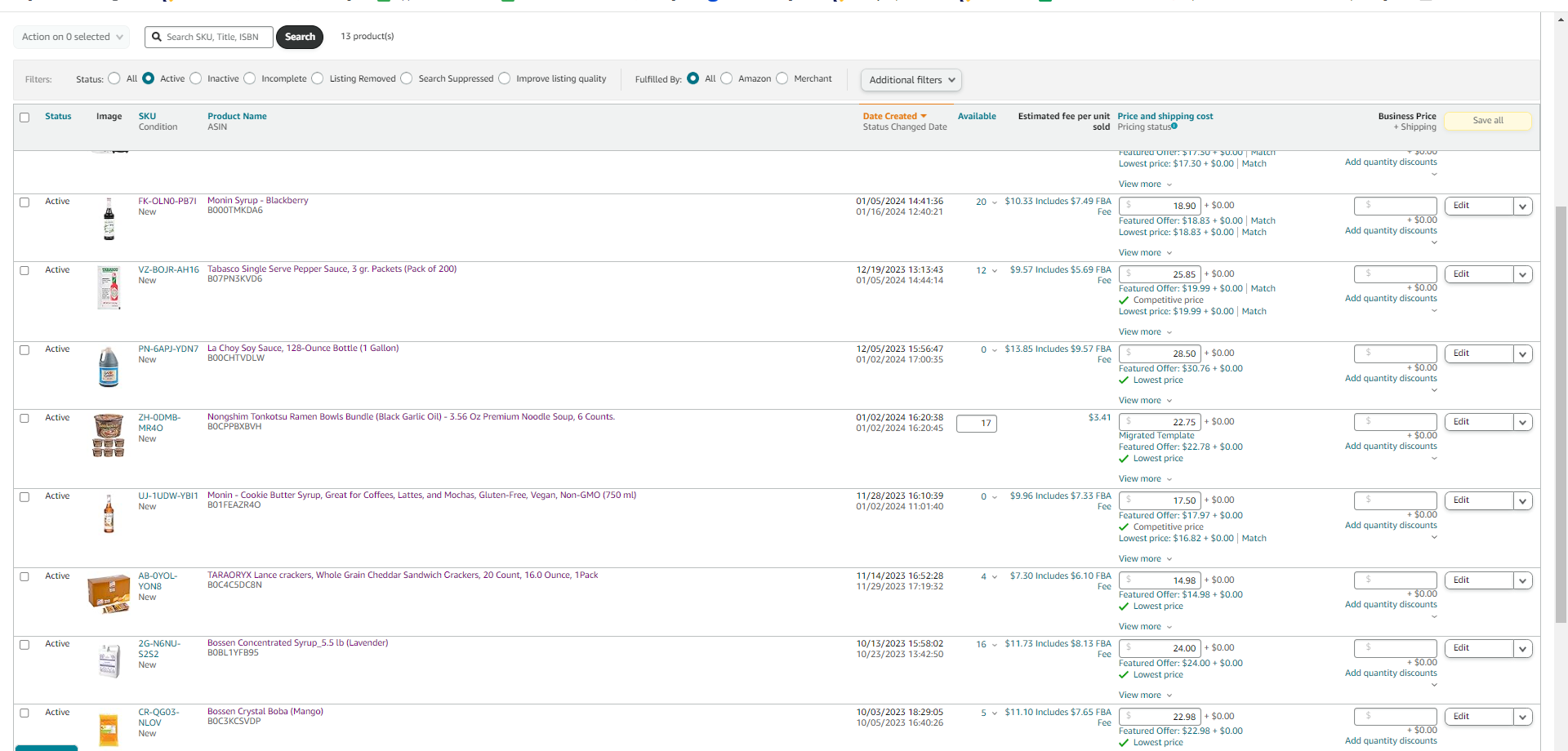Open the Tabasco Pepper Sauce product thumbnail
Image resolution: width=1568 pixels, height=751 pixels.
109,287
